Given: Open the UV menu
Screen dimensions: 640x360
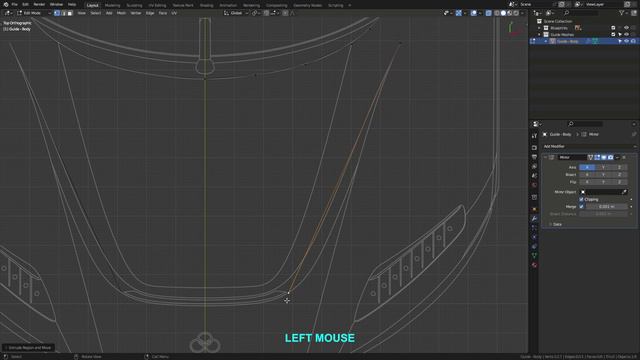Looking at the screenshot, I should [x=174, y=13].
